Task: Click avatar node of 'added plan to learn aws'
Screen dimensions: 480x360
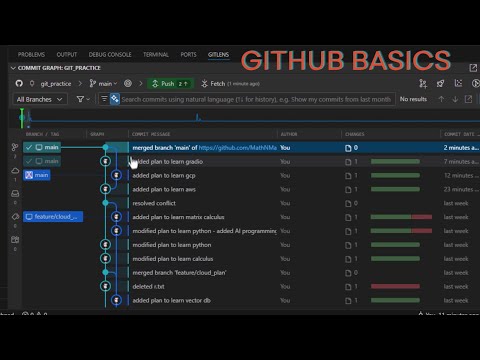Action: (x=105, y=189)
